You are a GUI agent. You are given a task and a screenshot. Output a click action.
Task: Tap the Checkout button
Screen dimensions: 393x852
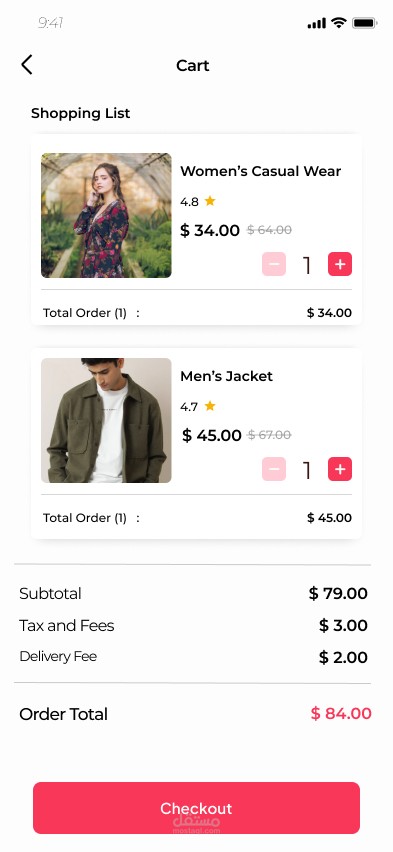[196, 808]
